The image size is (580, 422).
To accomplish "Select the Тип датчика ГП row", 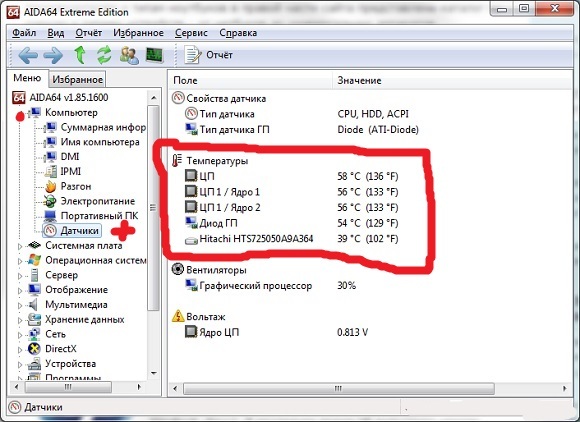I will [x=371, y=129].
